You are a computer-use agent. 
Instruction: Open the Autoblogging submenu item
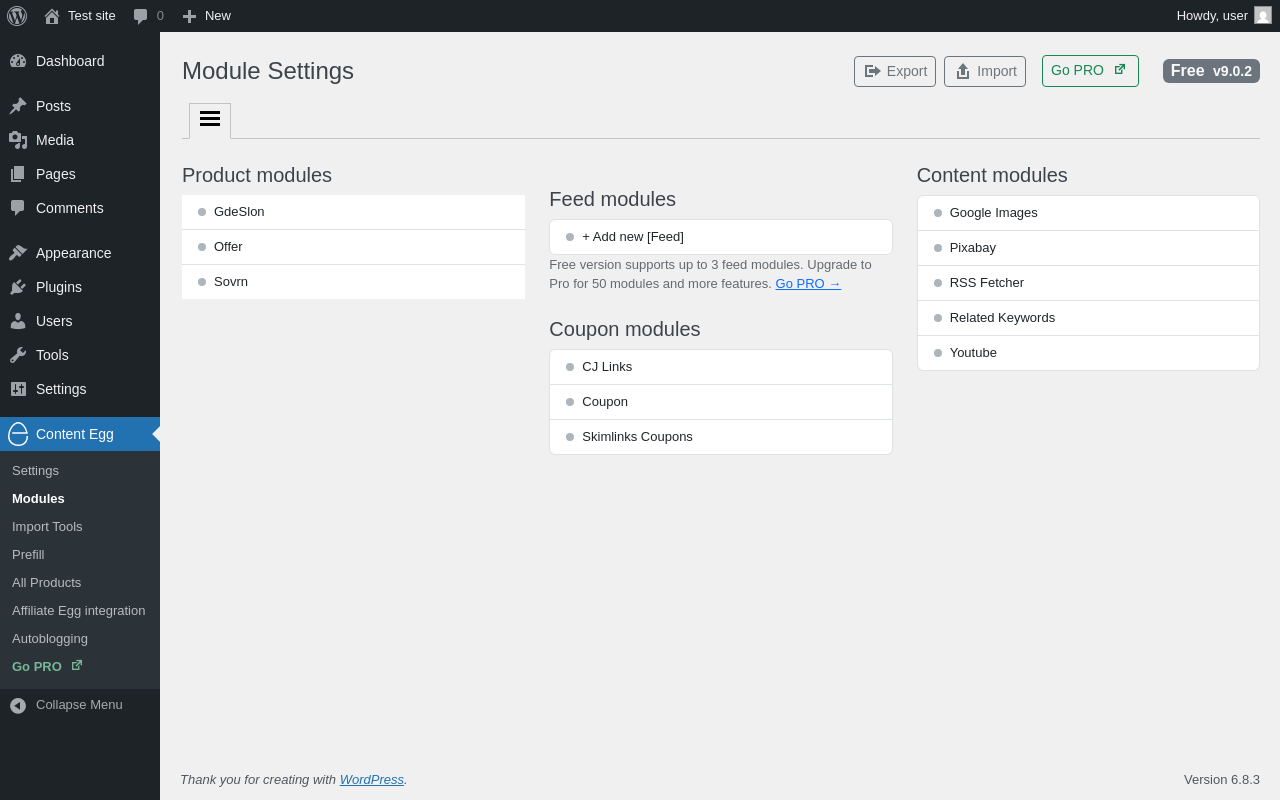[x=50, y=639]
